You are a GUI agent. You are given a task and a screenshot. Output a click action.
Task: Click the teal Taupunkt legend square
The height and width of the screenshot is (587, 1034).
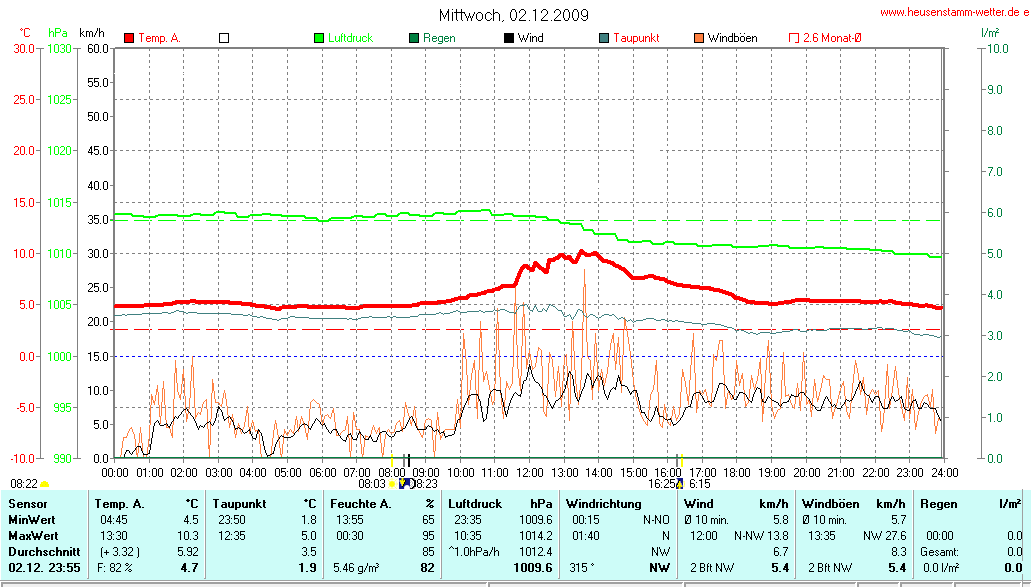604,38
